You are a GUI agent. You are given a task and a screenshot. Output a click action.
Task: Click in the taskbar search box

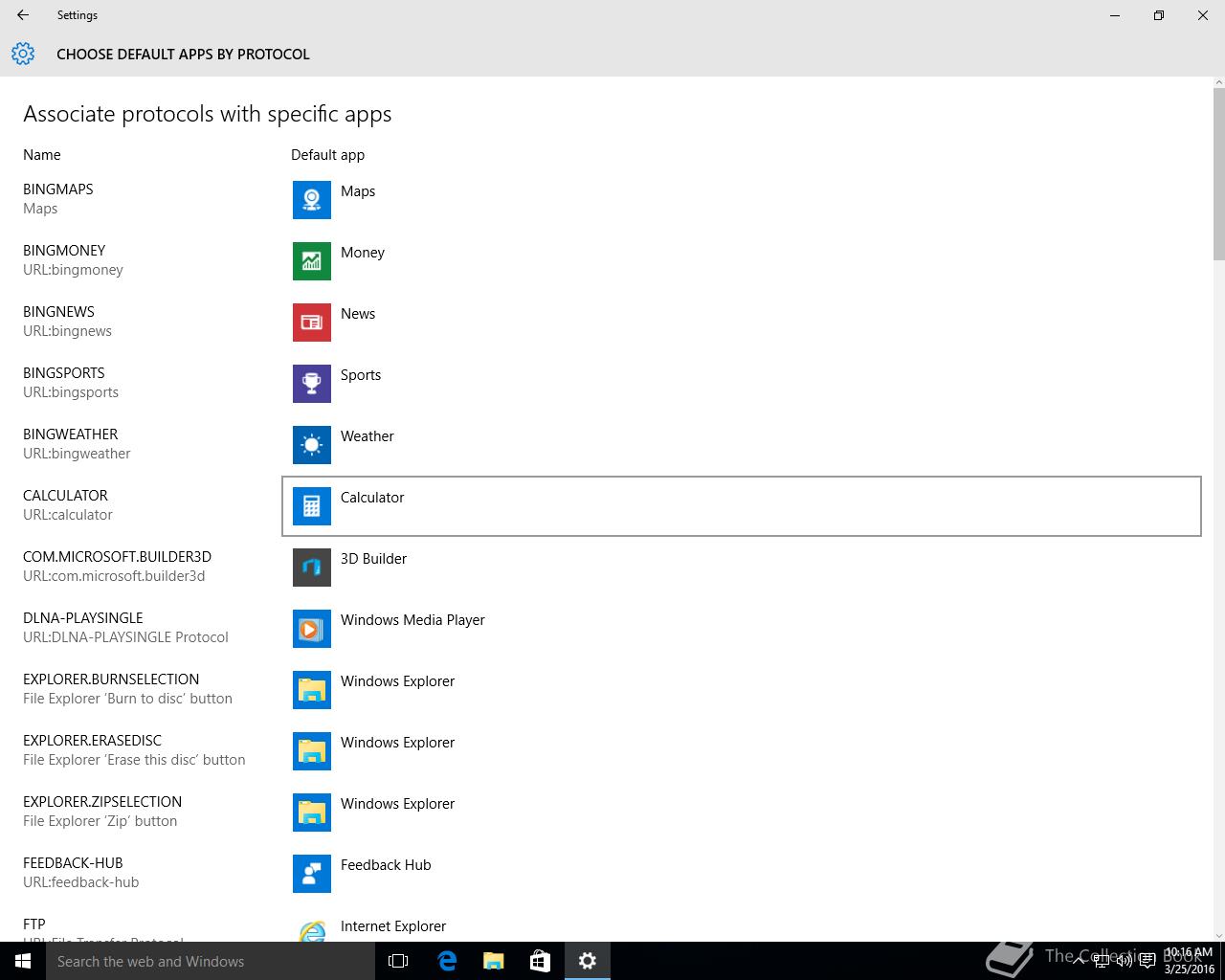(211, 961)
